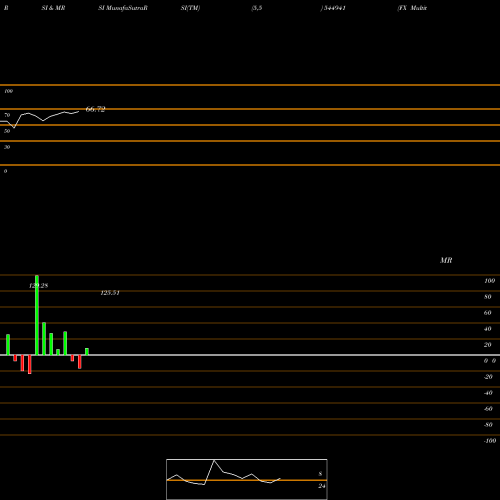Image resolution: width=500 pixels, height=500 pixels.
Task: Click the 129.28 label beside the tall bar
Action: point(38,286)
